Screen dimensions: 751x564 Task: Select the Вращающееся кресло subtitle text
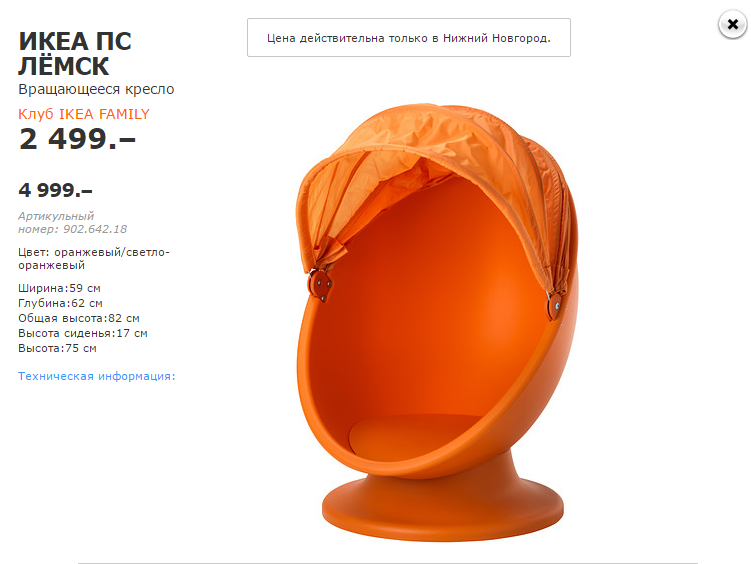[96, 89]
